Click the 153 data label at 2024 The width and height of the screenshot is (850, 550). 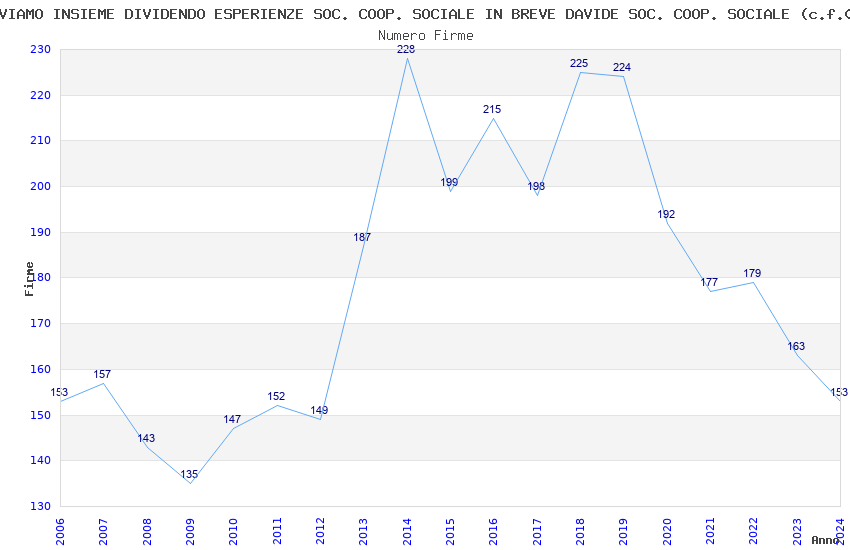pos(839,392)
